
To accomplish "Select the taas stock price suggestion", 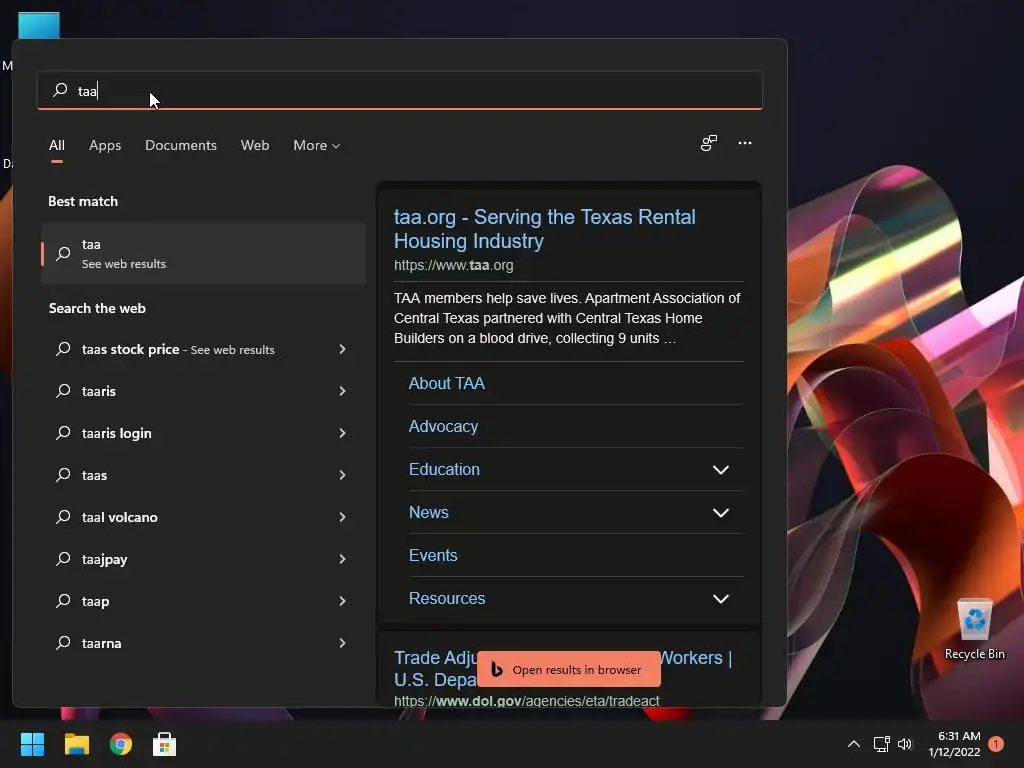I will [203, 349].
